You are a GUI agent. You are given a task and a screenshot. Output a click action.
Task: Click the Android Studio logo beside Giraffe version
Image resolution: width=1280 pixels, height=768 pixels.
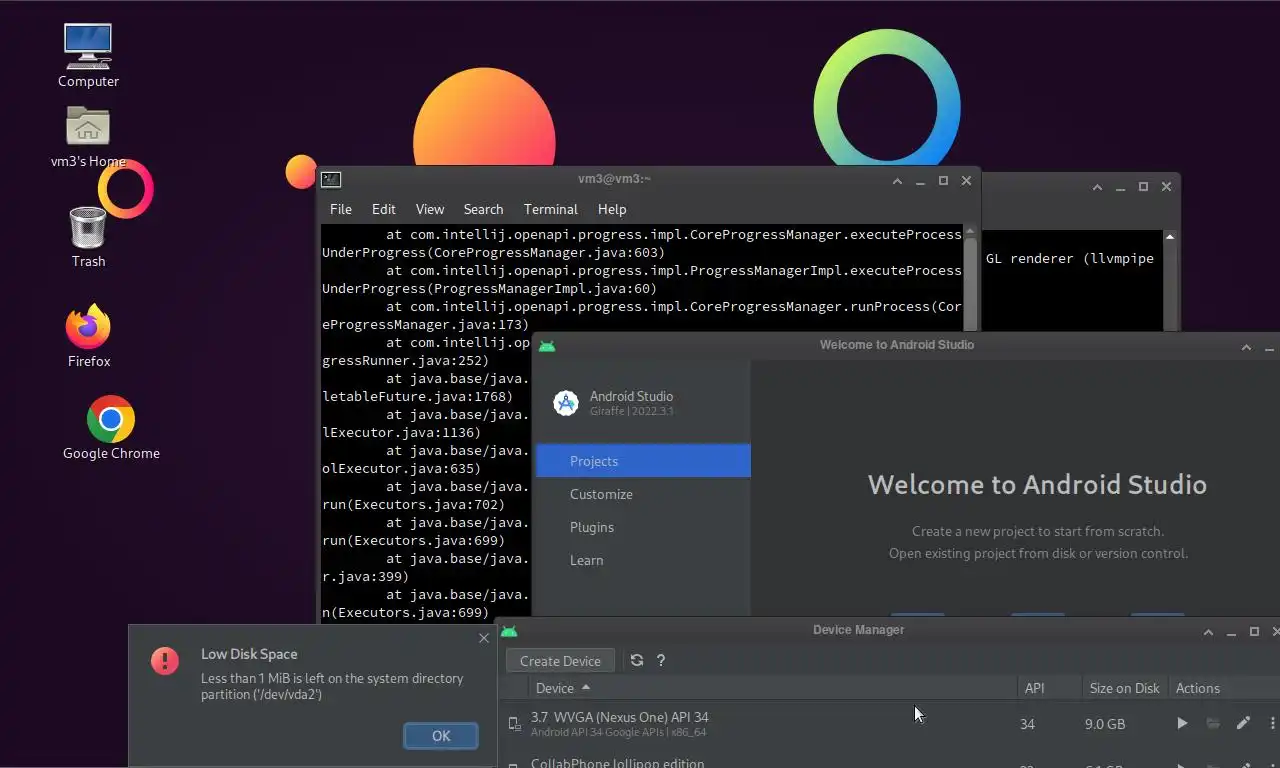[x=566, y=403]
